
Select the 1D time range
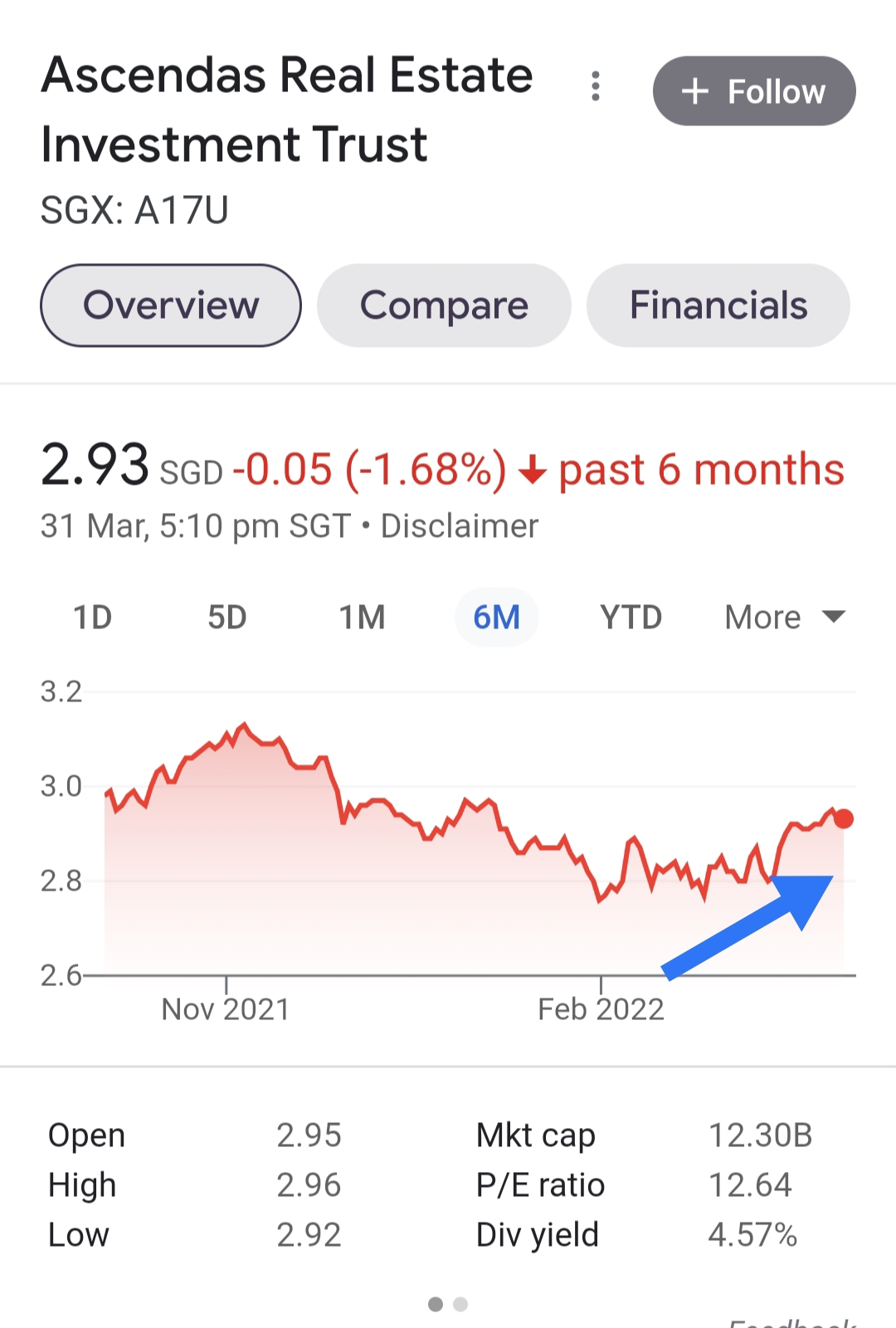point(92,618)
